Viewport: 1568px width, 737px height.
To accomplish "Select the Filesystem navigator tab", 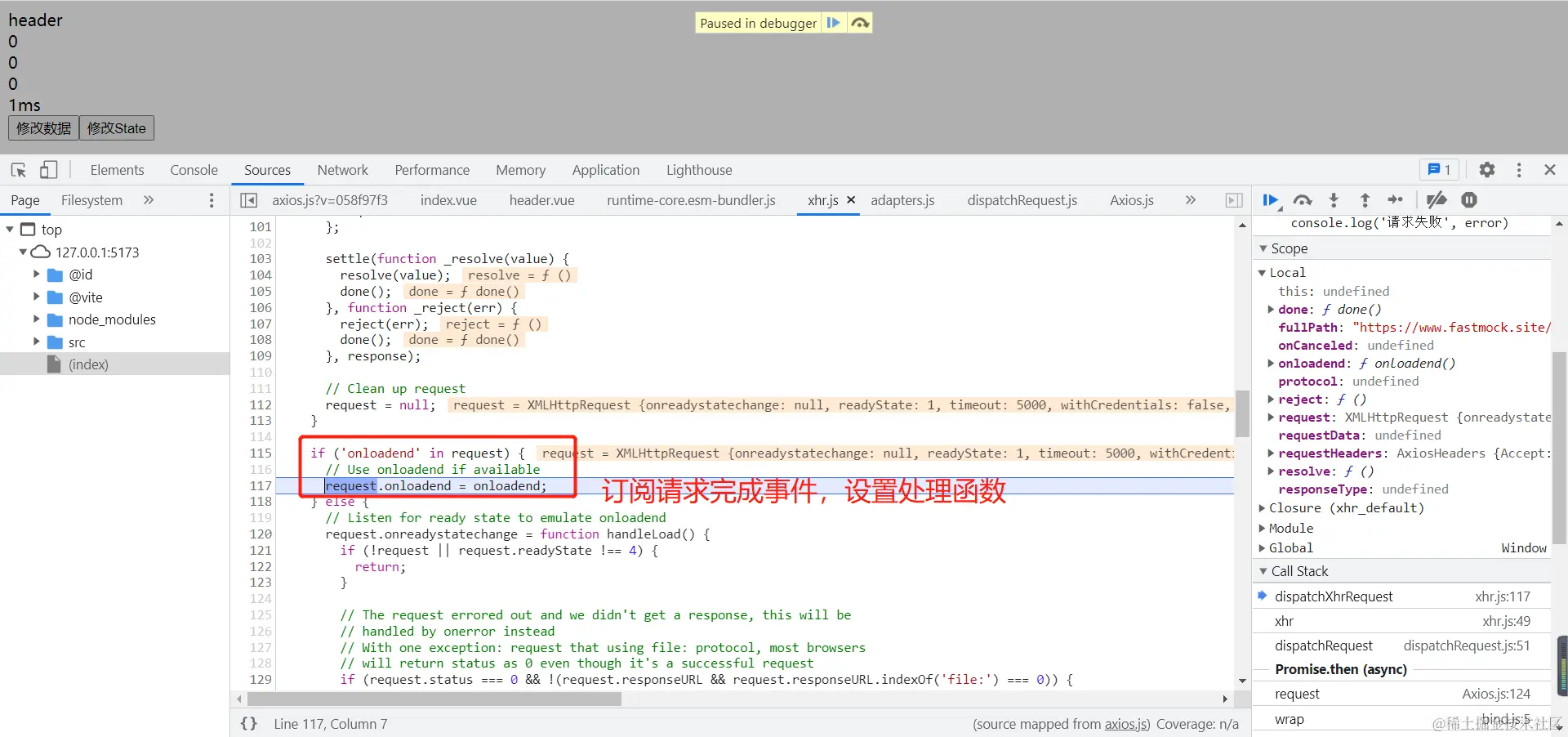I will pos(91,200).
